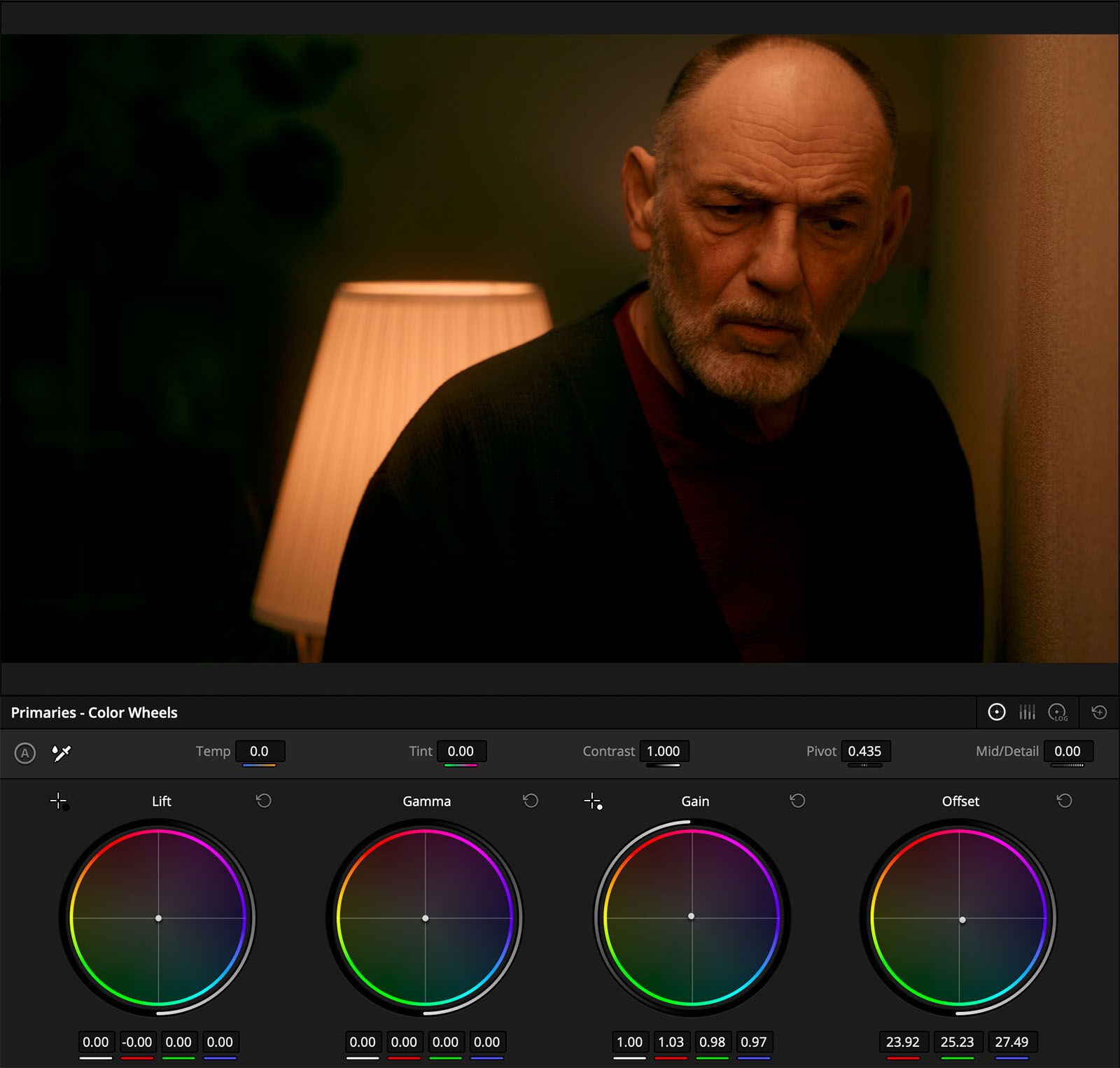Reset the Lift color wheel
1120x1068 pixels.
(264, 801)
